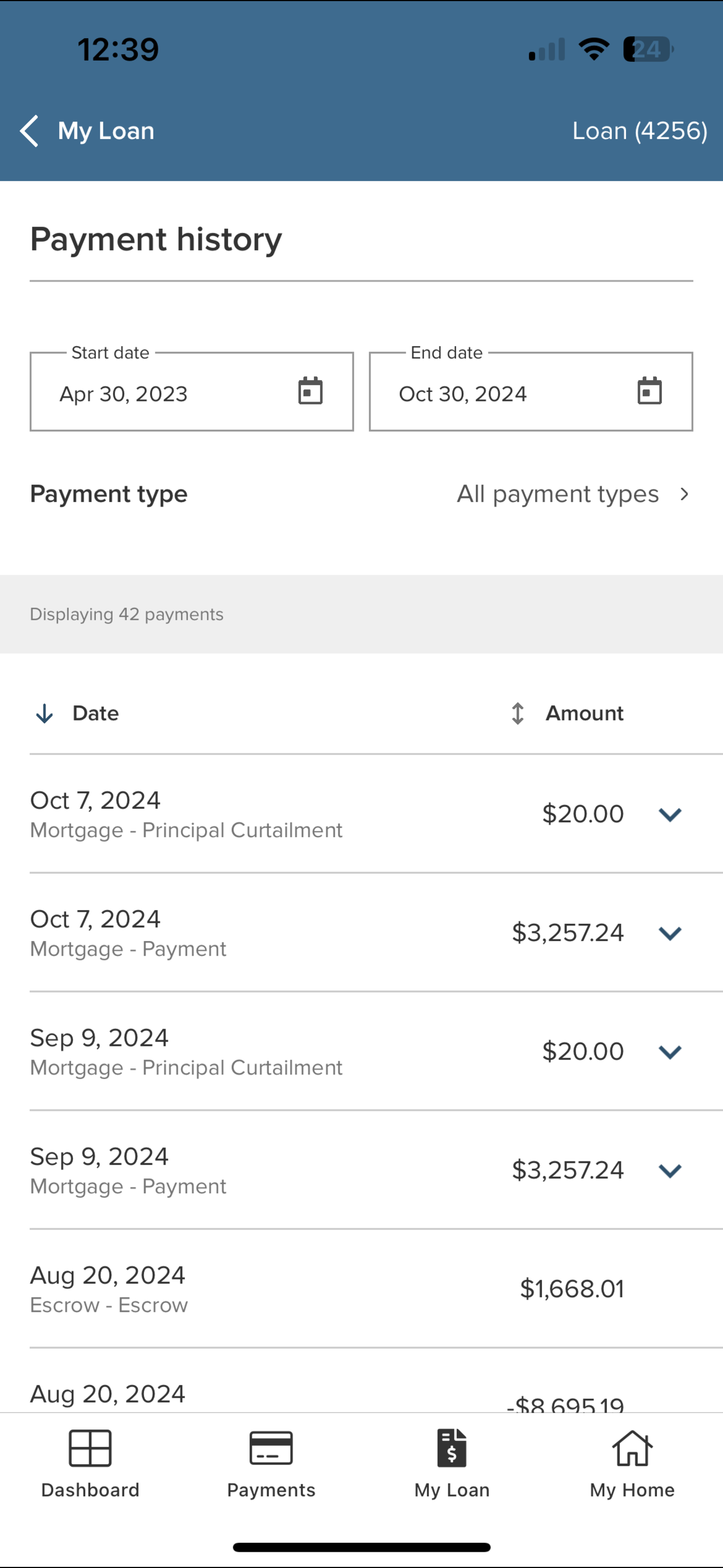Open All payment types selector
The image size is (723, 1568).
click(x=573, y=494)
